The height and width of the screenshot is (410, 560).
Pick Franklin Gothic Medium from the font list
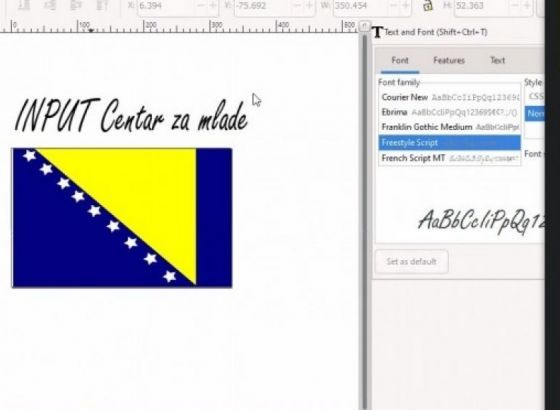click(450, 127)
